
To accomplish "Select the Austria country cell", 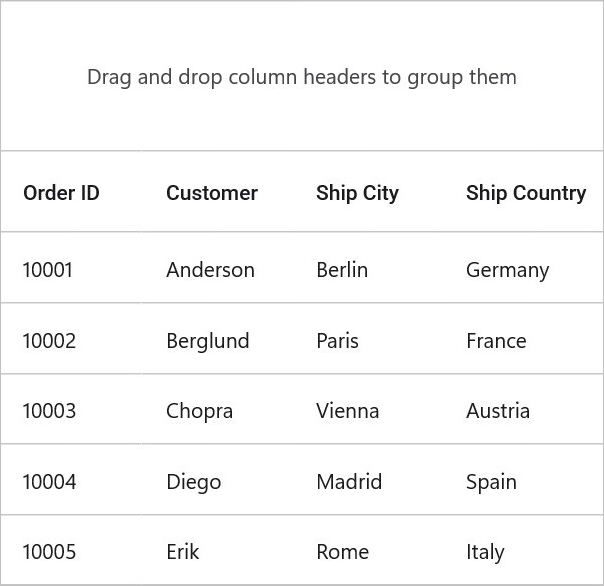I will pyautogui.click(x=498, y=411).
